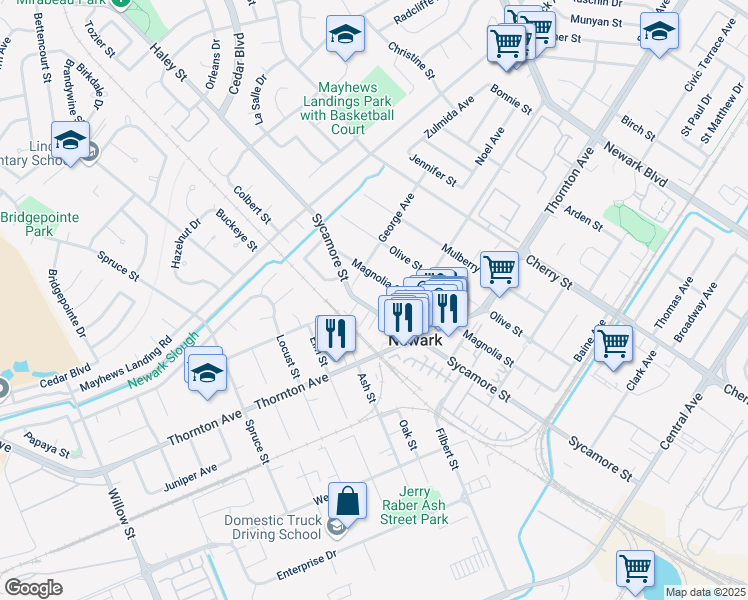The image size is (748, 600).
Task: Click the grocery cart cluster near Bonnie St
Action: (507, 43)
